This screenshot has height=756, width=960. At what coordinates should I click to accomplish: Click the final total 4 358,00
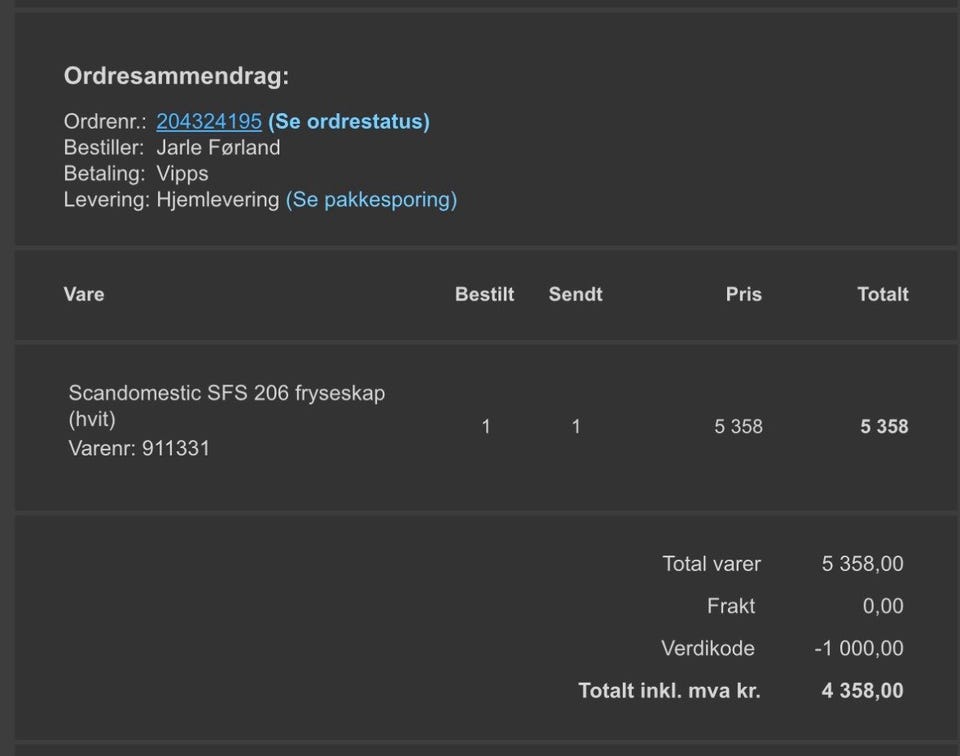coord(862,691)
